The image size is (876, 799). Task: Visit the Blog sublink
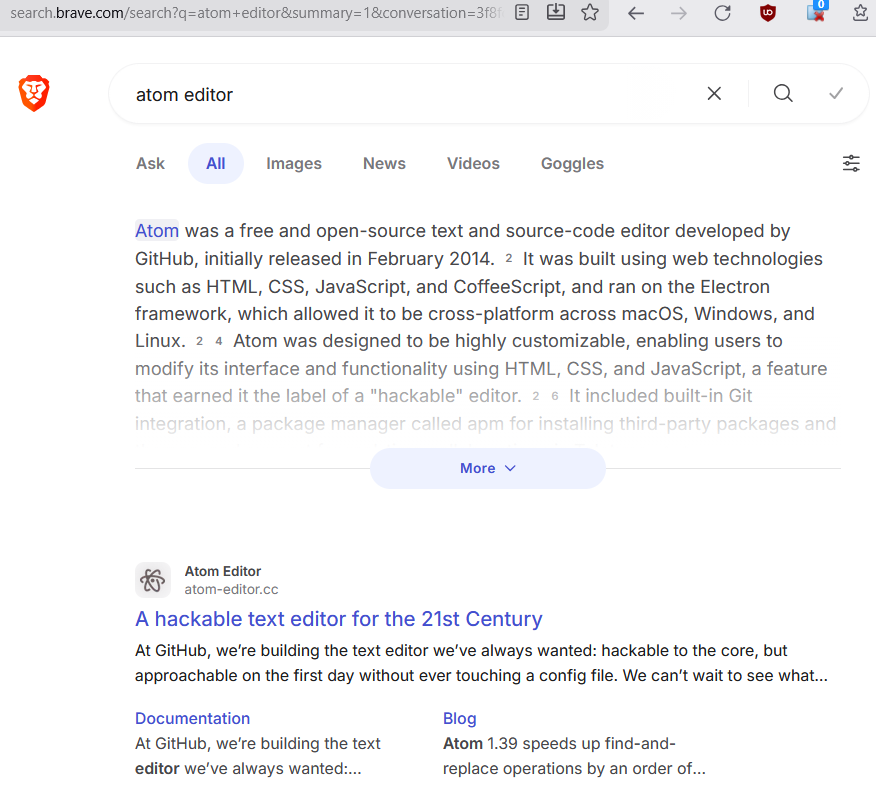point(459,718)
